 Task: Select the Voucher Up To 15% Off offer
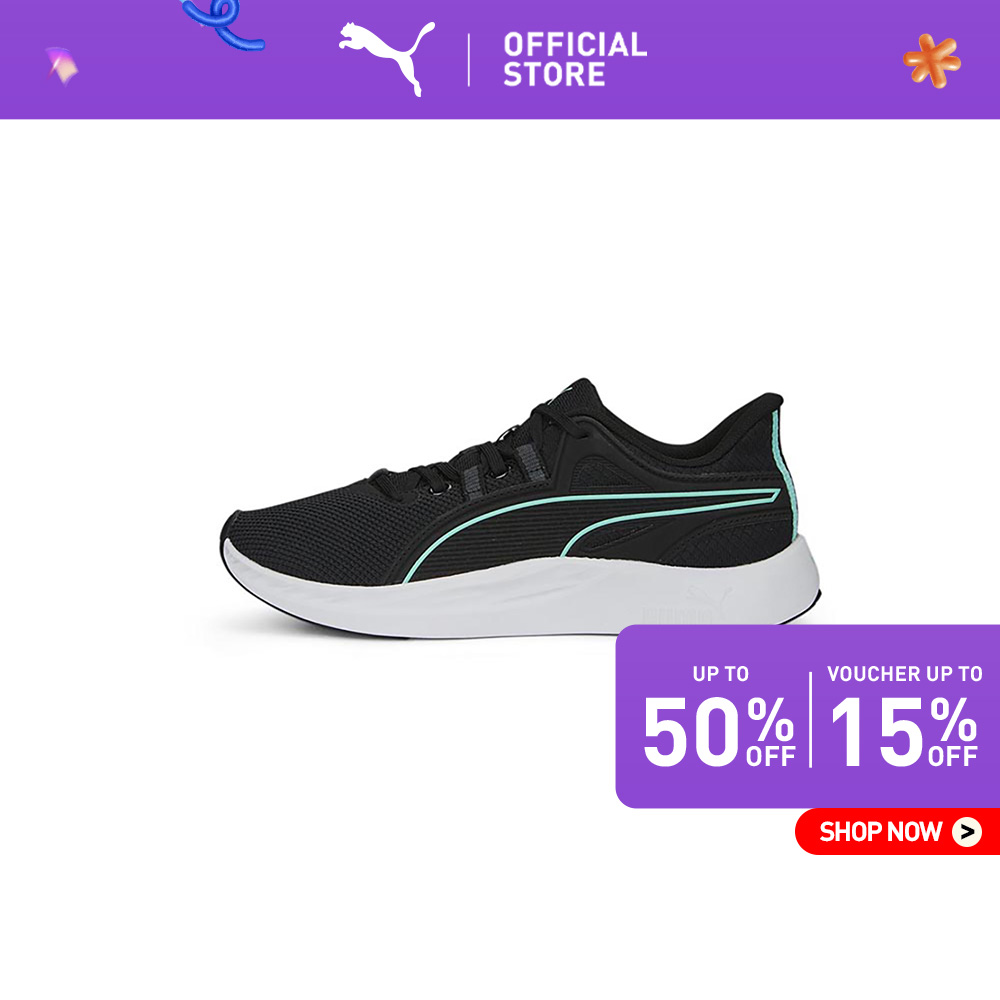pyautogui.click(x=904, y=717)
